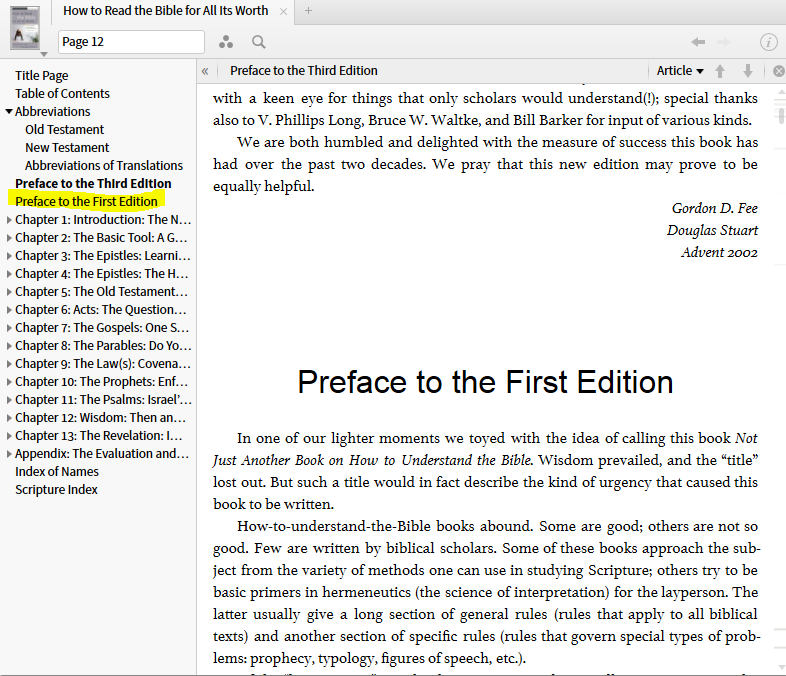Go forward with the right arrow
The height and width of the screenshot is (676, 786).
pos(723,42)
